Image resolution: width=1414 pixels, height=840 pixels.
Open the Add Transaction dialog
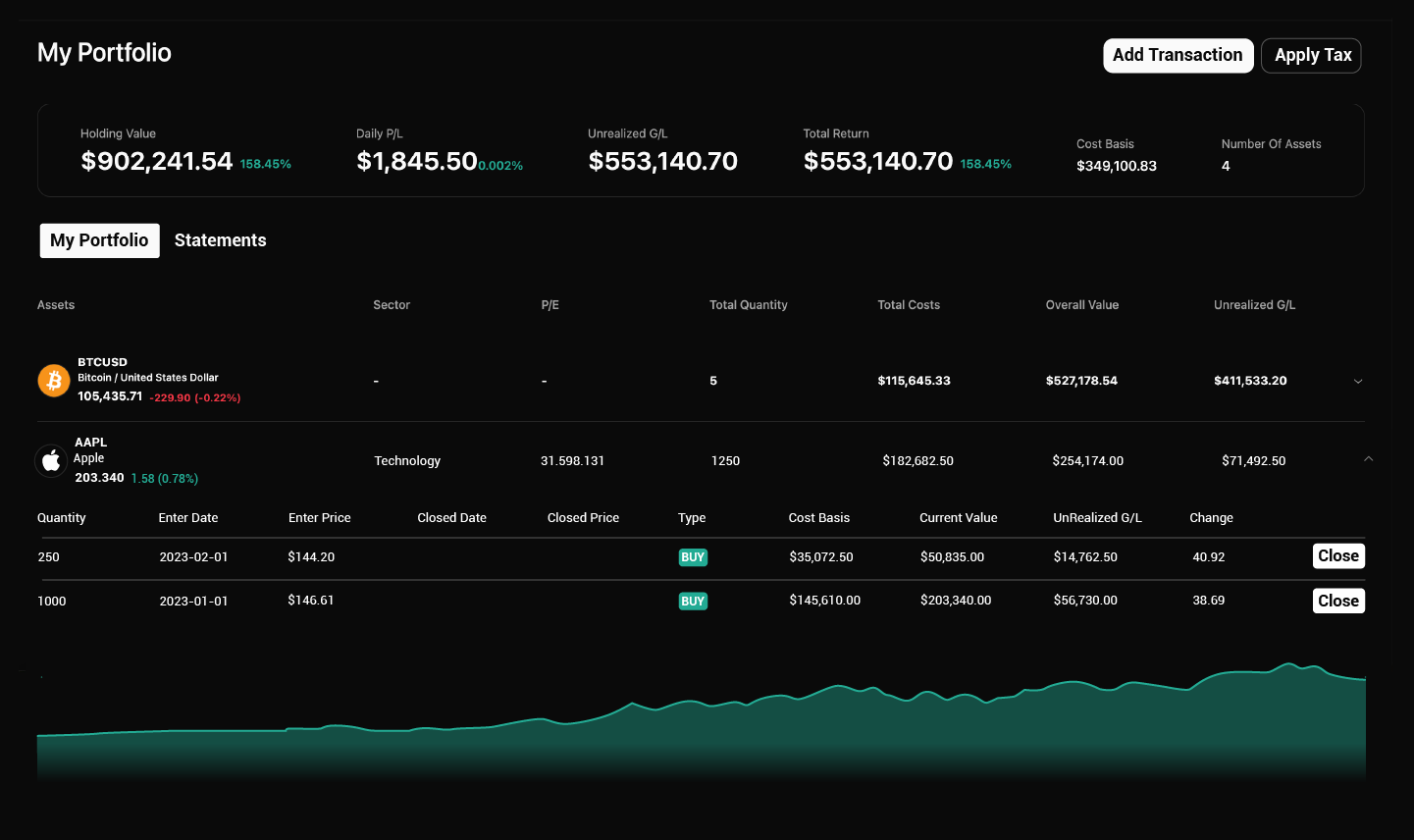pyautogui.click(x=1178, y=56)
